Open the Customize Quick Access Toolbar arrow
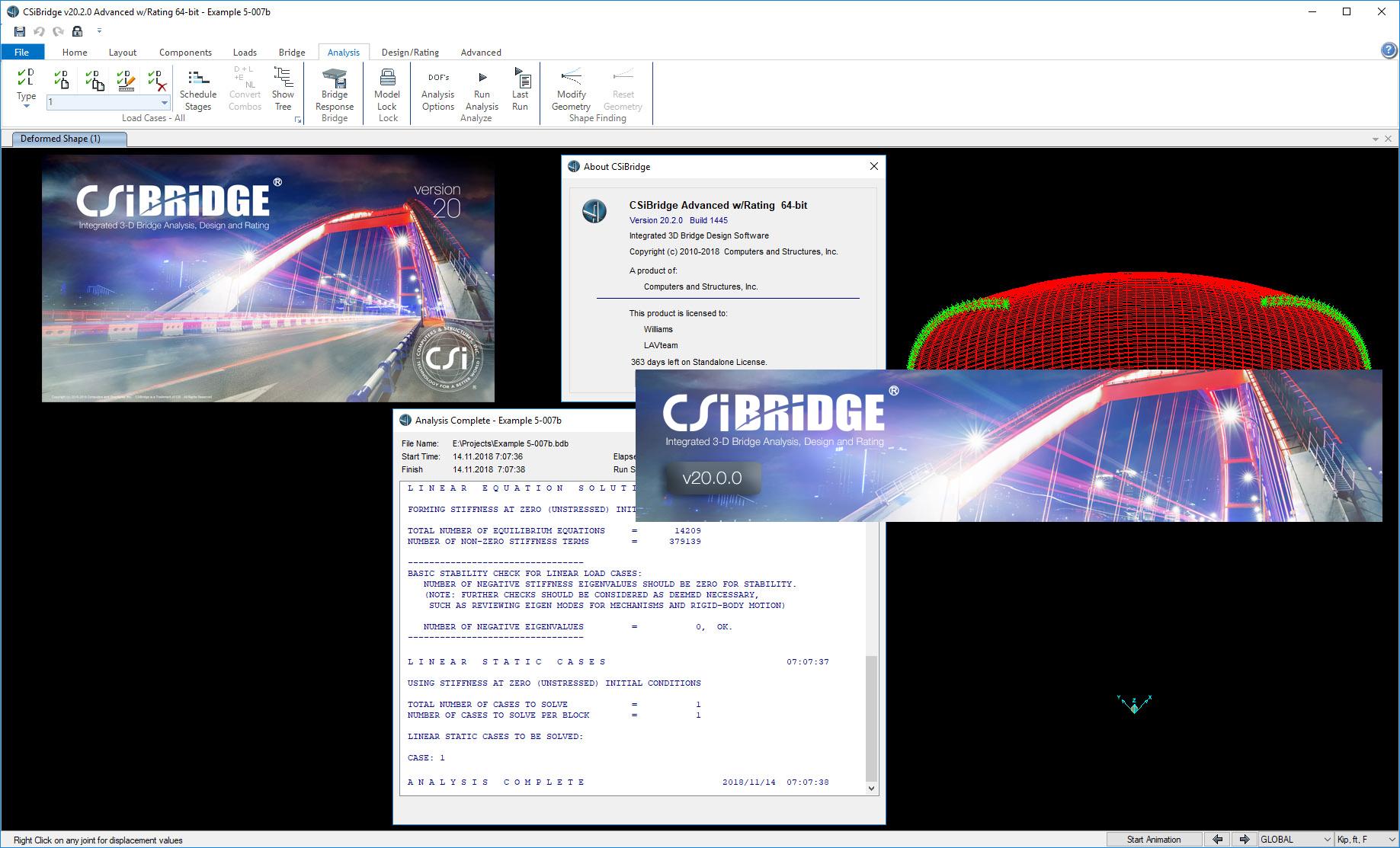The image size is (1400, 848). (x=99, y=31)
